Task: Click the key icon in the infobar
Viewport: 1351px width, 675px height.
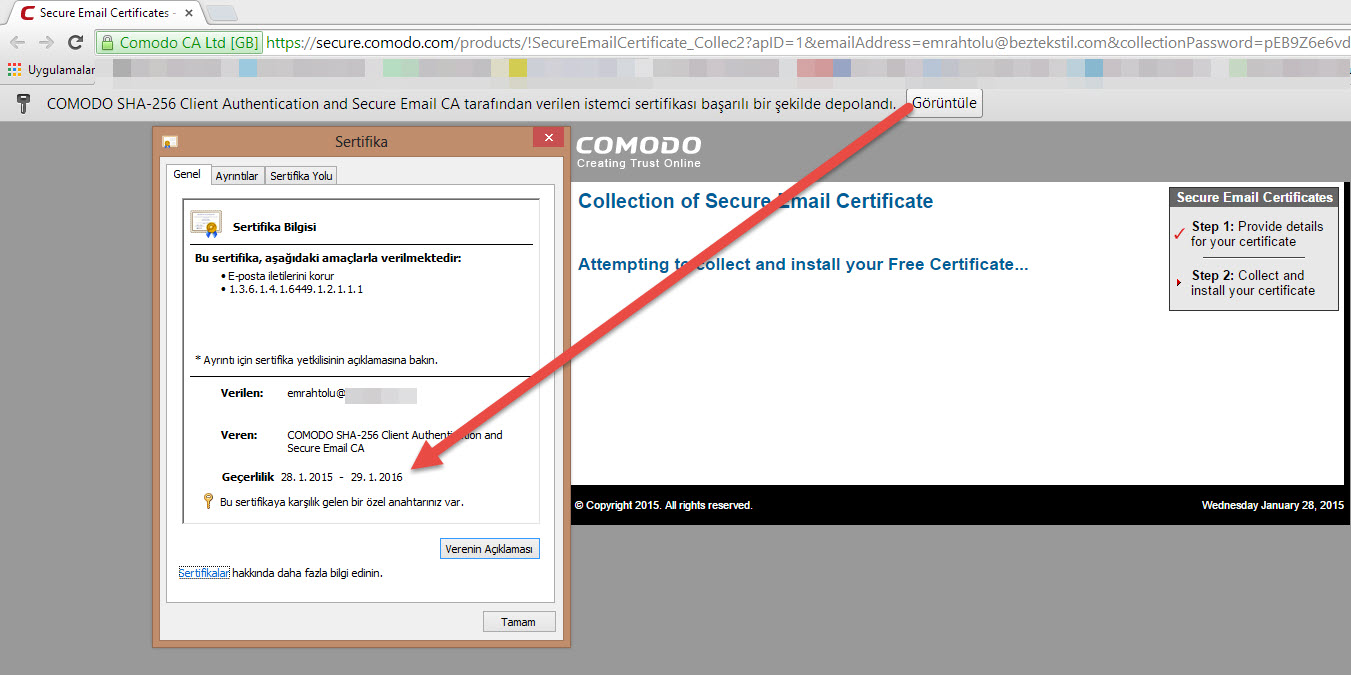Action: [23, 104]
